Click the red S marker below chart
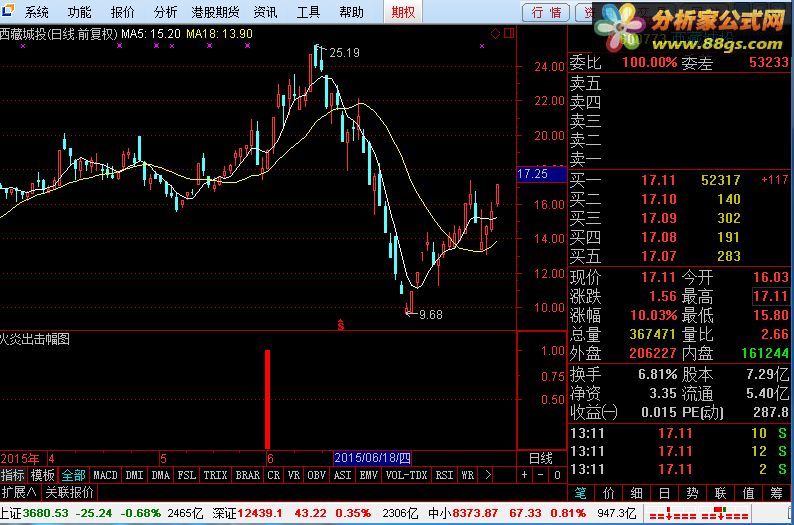794x525 pixels. [341, 325]
